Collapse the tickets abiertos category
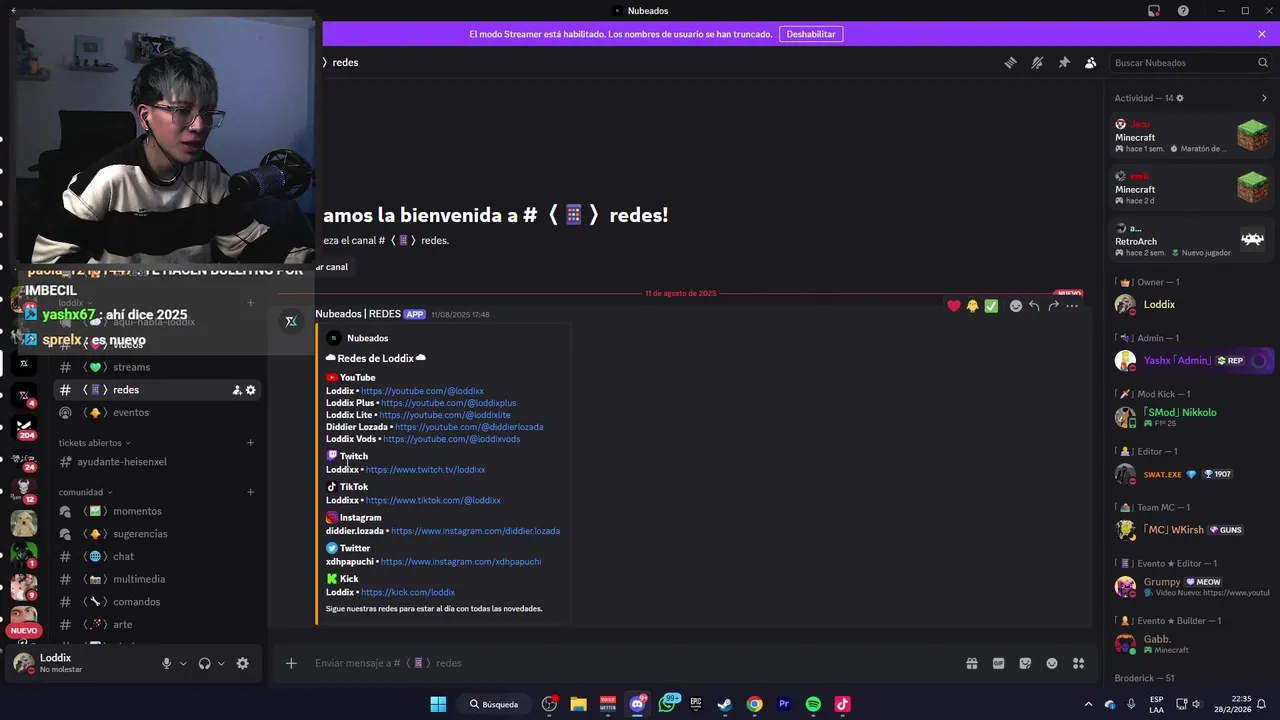Viewport: 1280px width, 720px height. (x=94, y=443)
